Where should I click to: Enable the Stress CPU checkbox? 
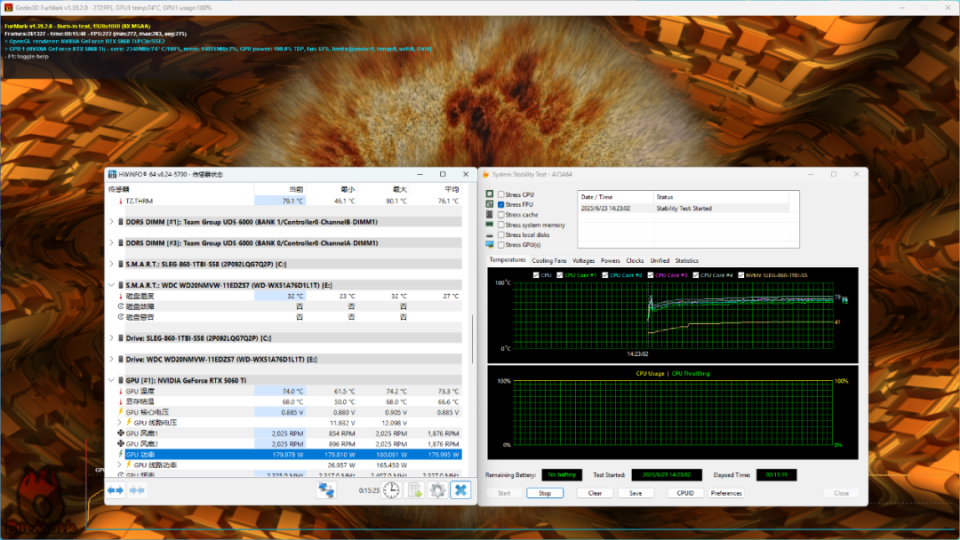pyautogui.click(x=501, y=195)
